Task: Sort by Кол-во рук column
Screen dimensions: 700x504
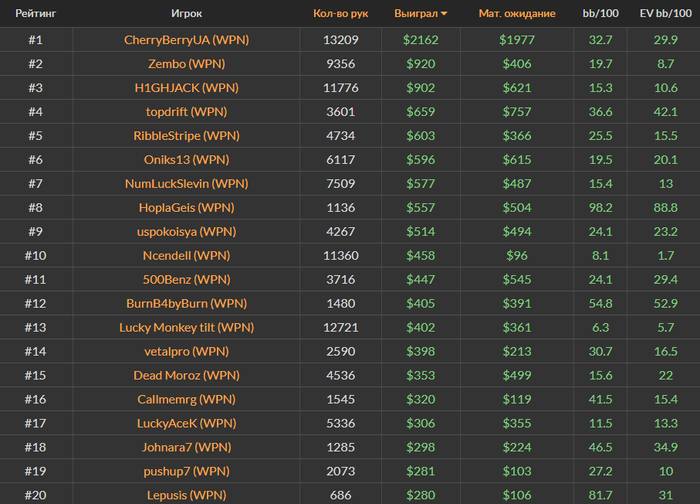Action: [x=340, y=14]
